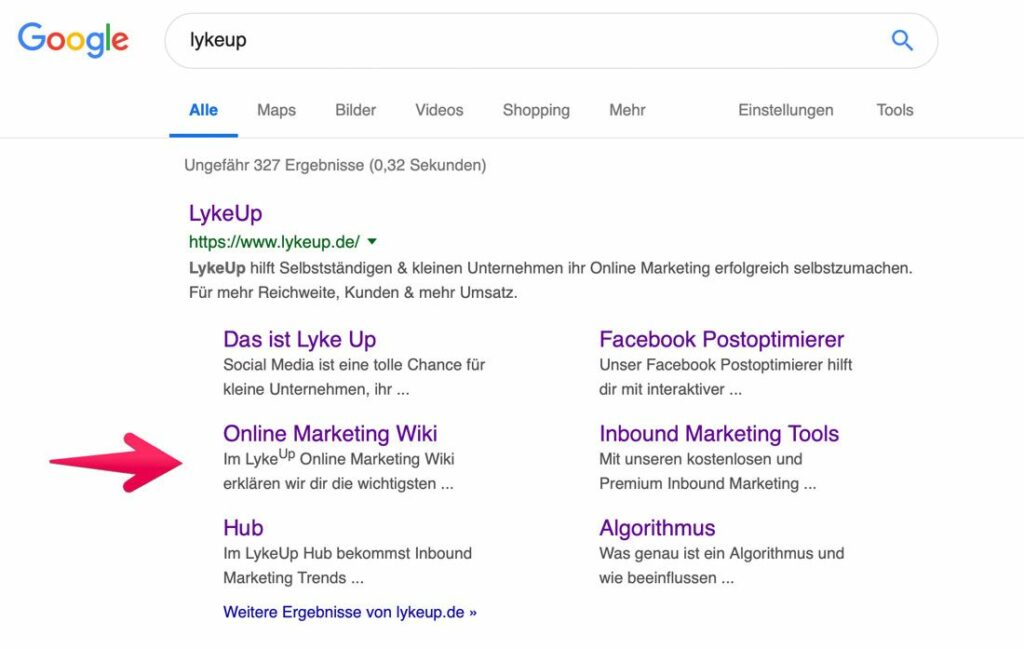Expand the dropdown arrow next to lykeup.de URL

click(x=371, y=241)
